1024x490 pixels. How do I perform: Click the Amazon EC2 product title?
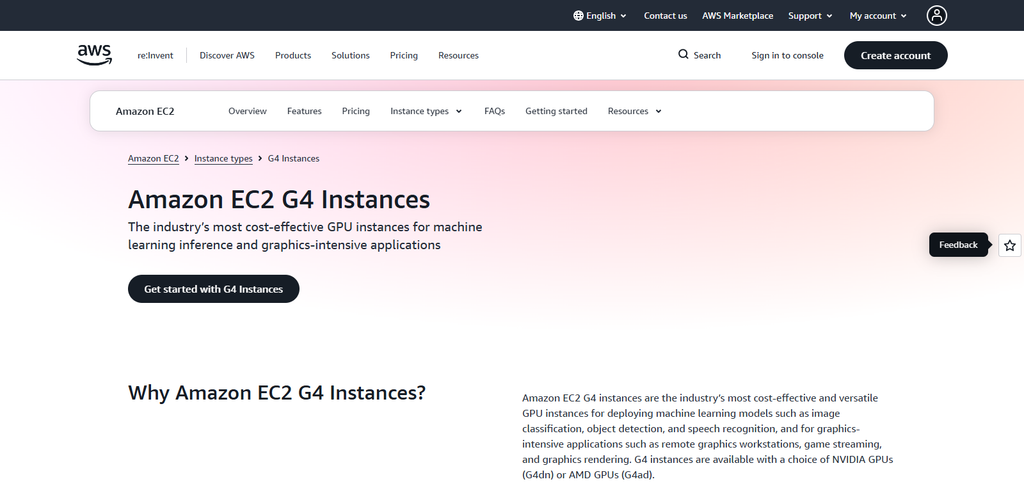[x=145, y=111]
